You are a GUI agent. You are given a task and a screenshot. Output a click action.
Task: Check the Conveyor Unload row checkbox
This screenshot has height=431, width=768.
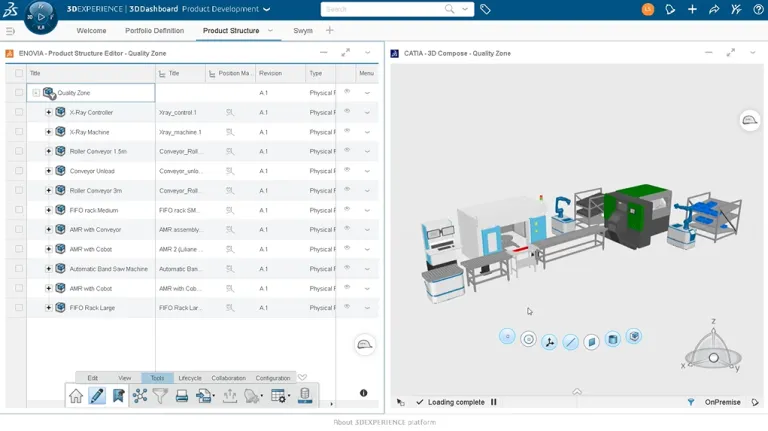click(19, 171)
